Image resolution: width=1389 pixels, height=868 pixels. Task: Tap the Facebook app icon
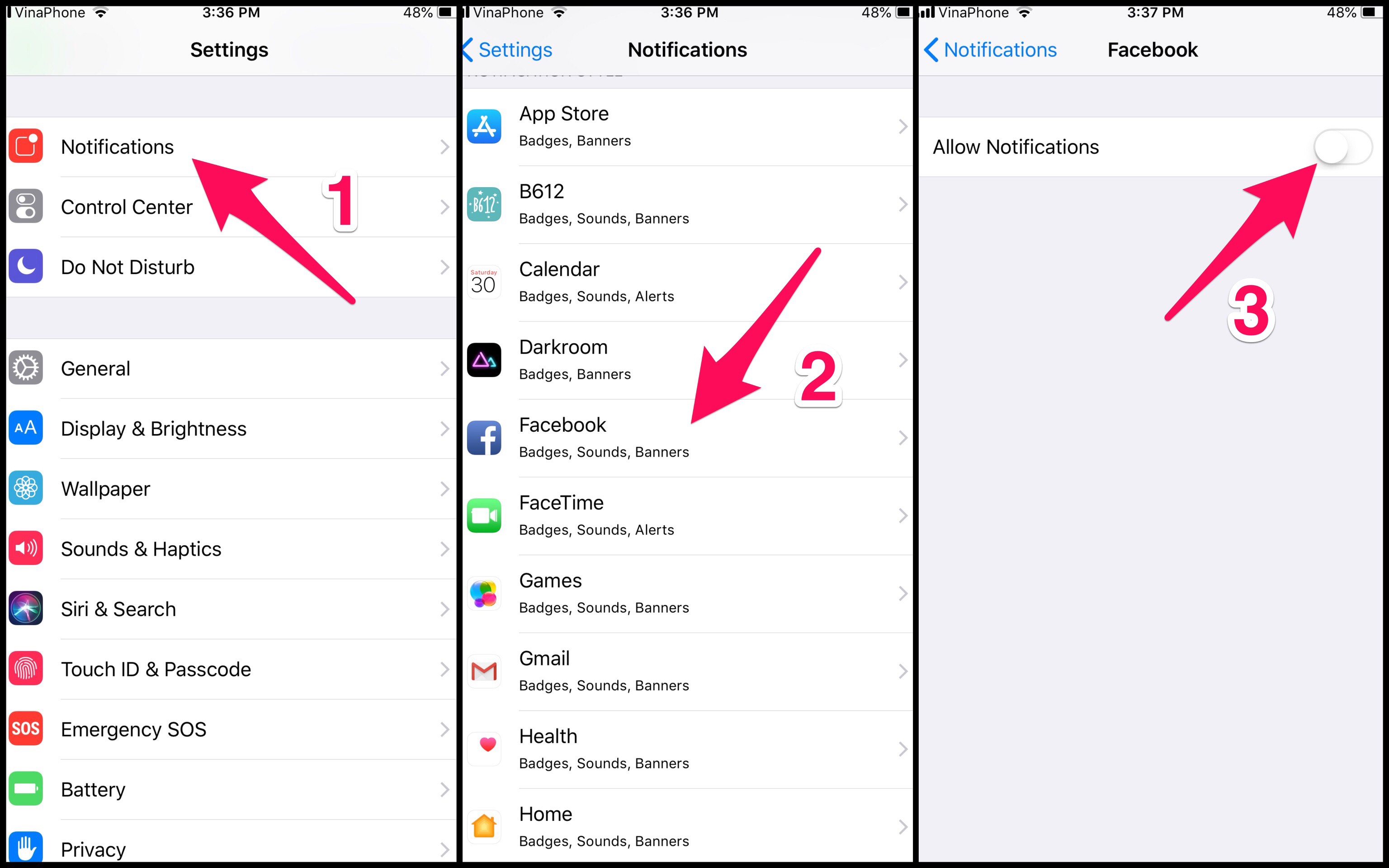point(484,438)
